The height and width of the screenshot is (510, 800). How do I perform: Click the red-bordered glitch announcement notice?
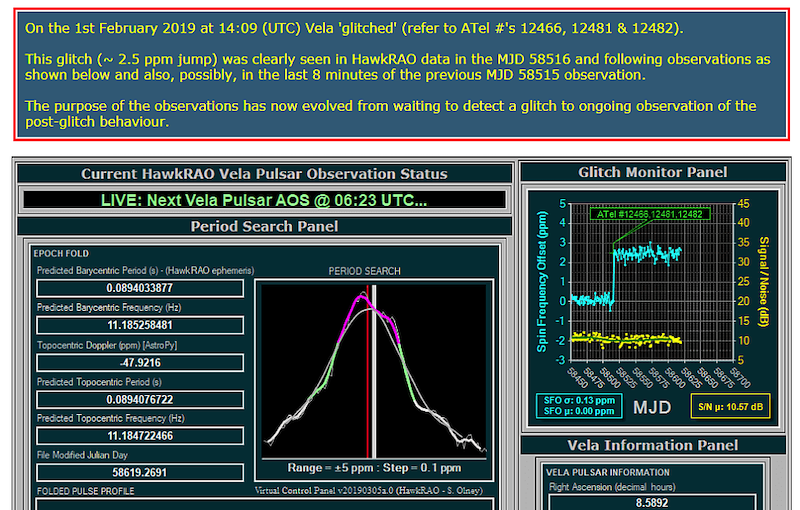(400, 75)
